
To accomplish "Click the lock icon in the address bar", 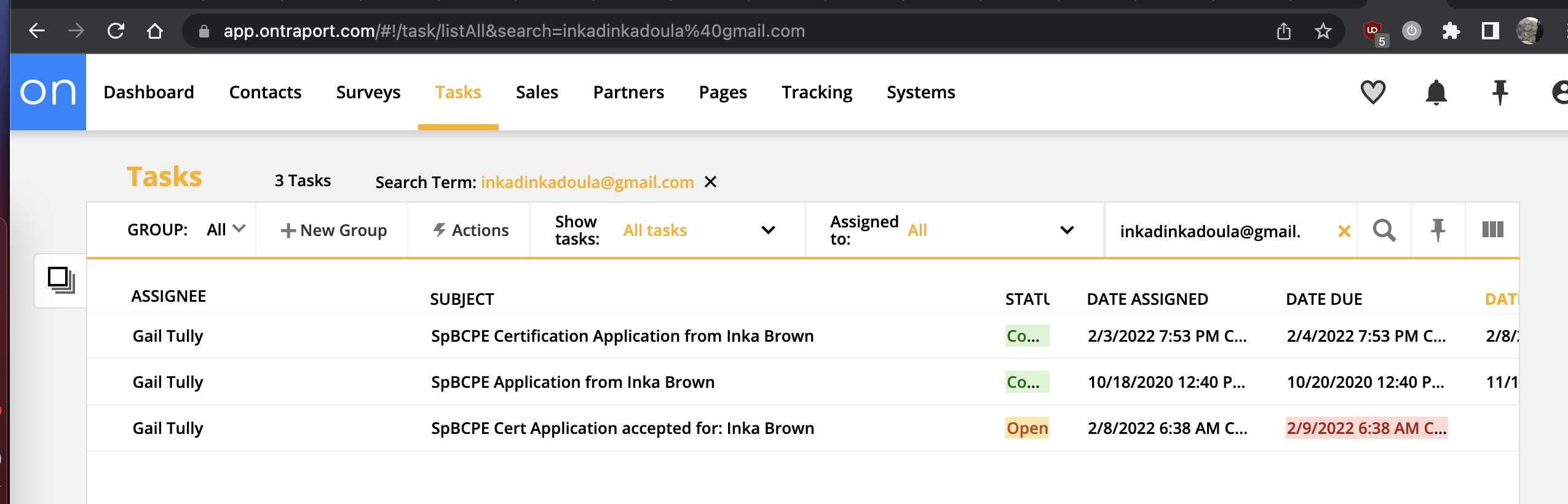I will pos(204,31).
